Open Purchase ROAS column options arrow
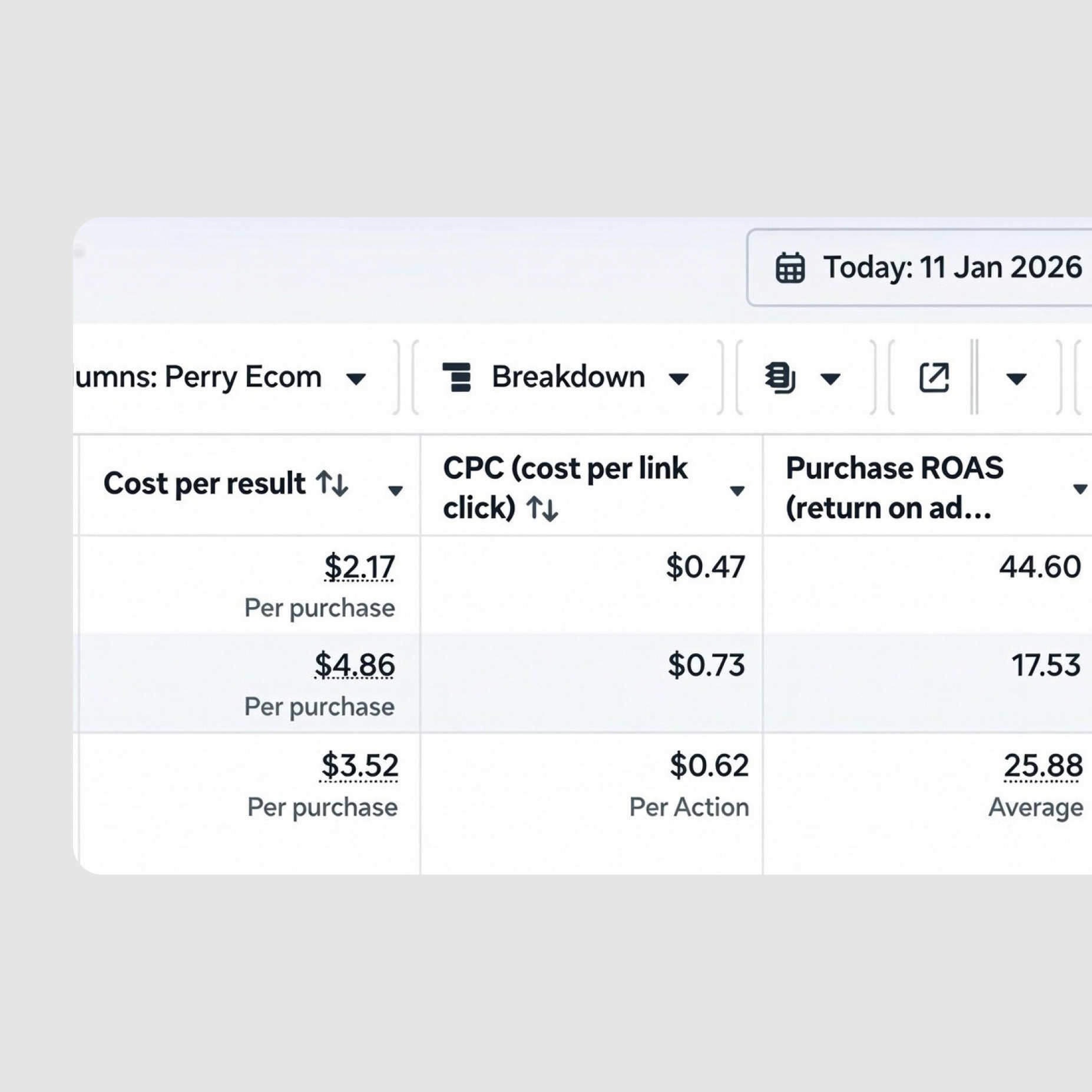The height and width of the screenshot is (1092, 1092). click(1080, 489)
